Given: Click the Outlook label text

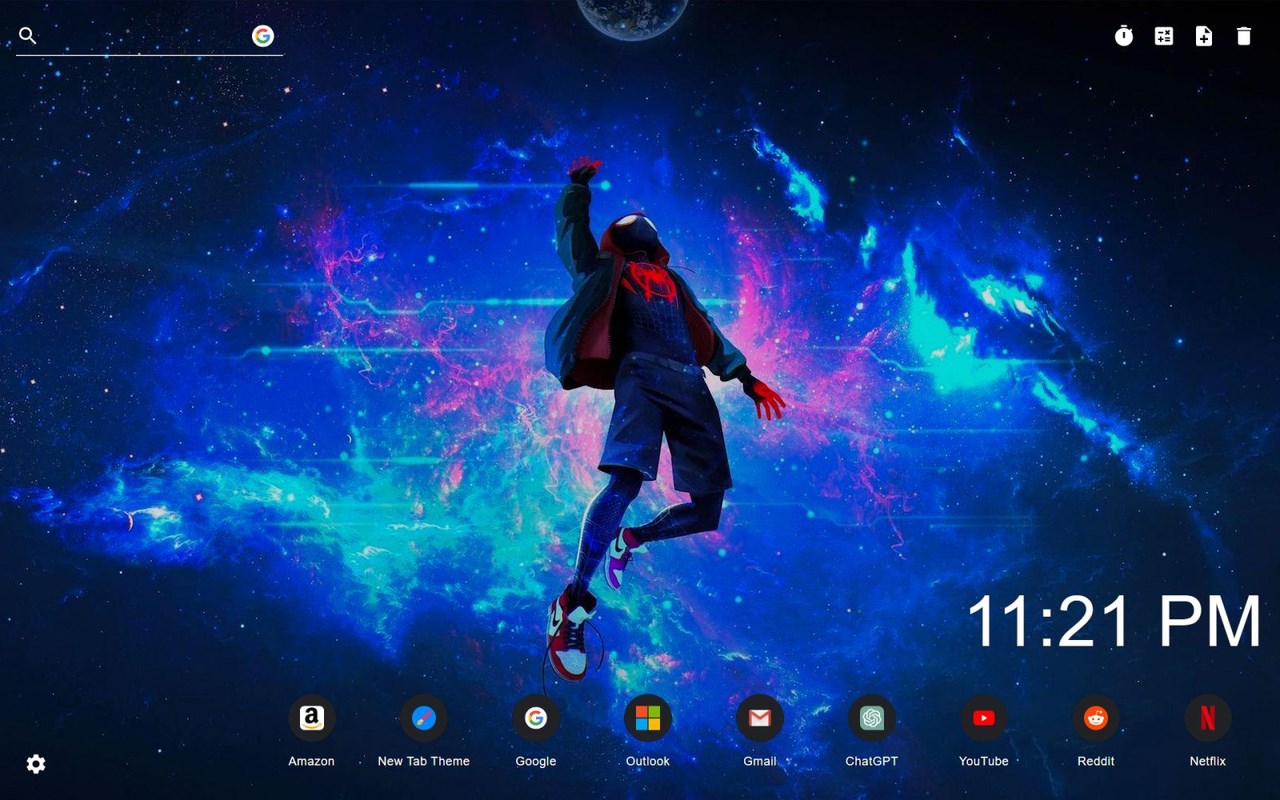Looking at the screenshot, I should [648, 761].
